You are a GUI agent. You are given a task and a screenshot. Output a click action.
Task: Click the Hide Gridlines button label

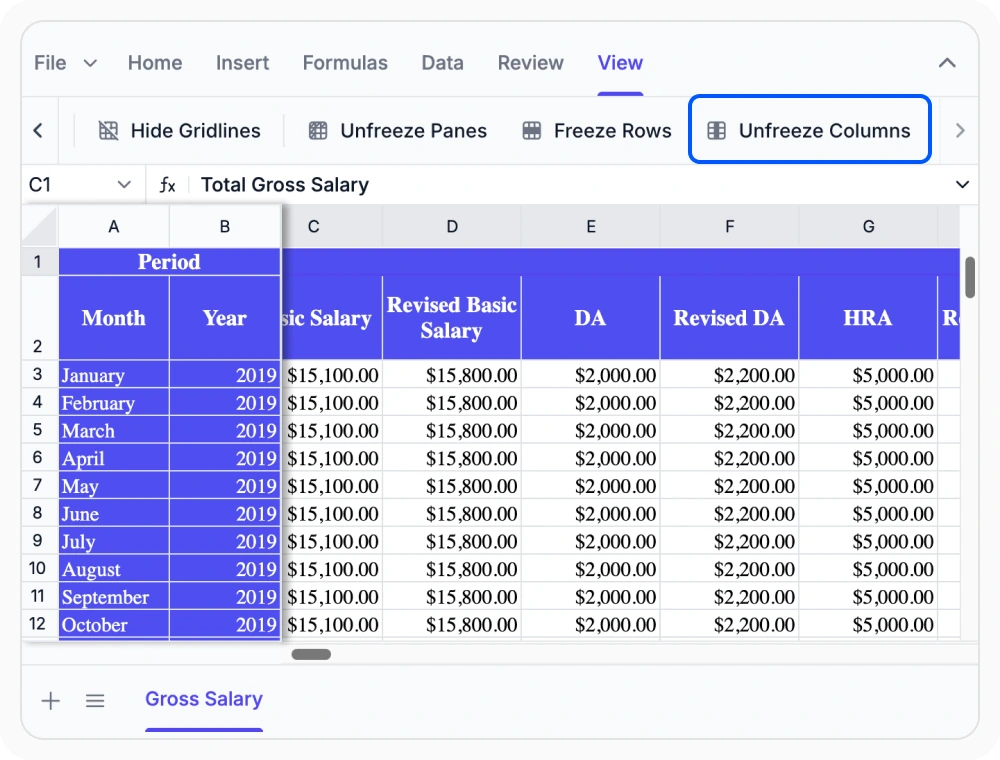[x=196, y=131]
